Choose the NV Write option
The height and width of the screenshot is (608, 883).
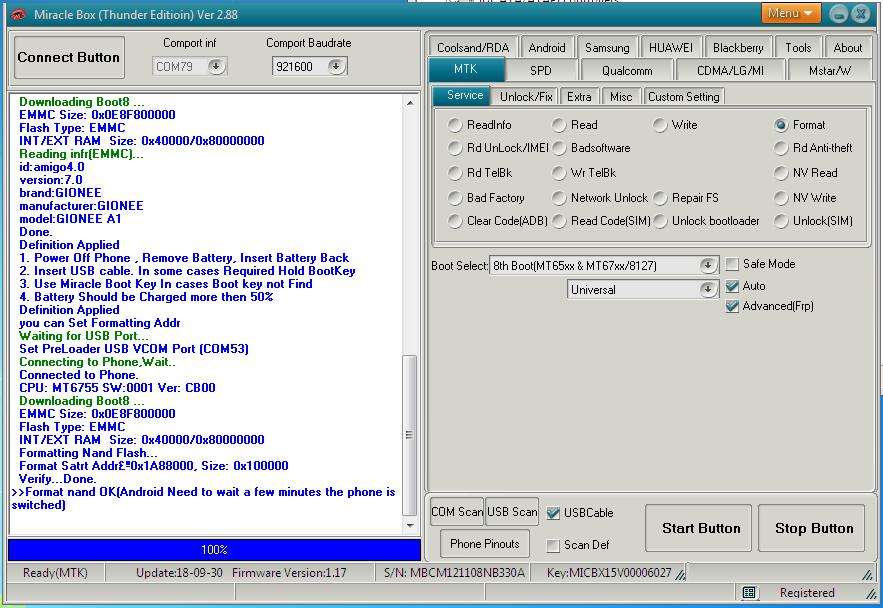pyautogui.click(x=781, y=198)
